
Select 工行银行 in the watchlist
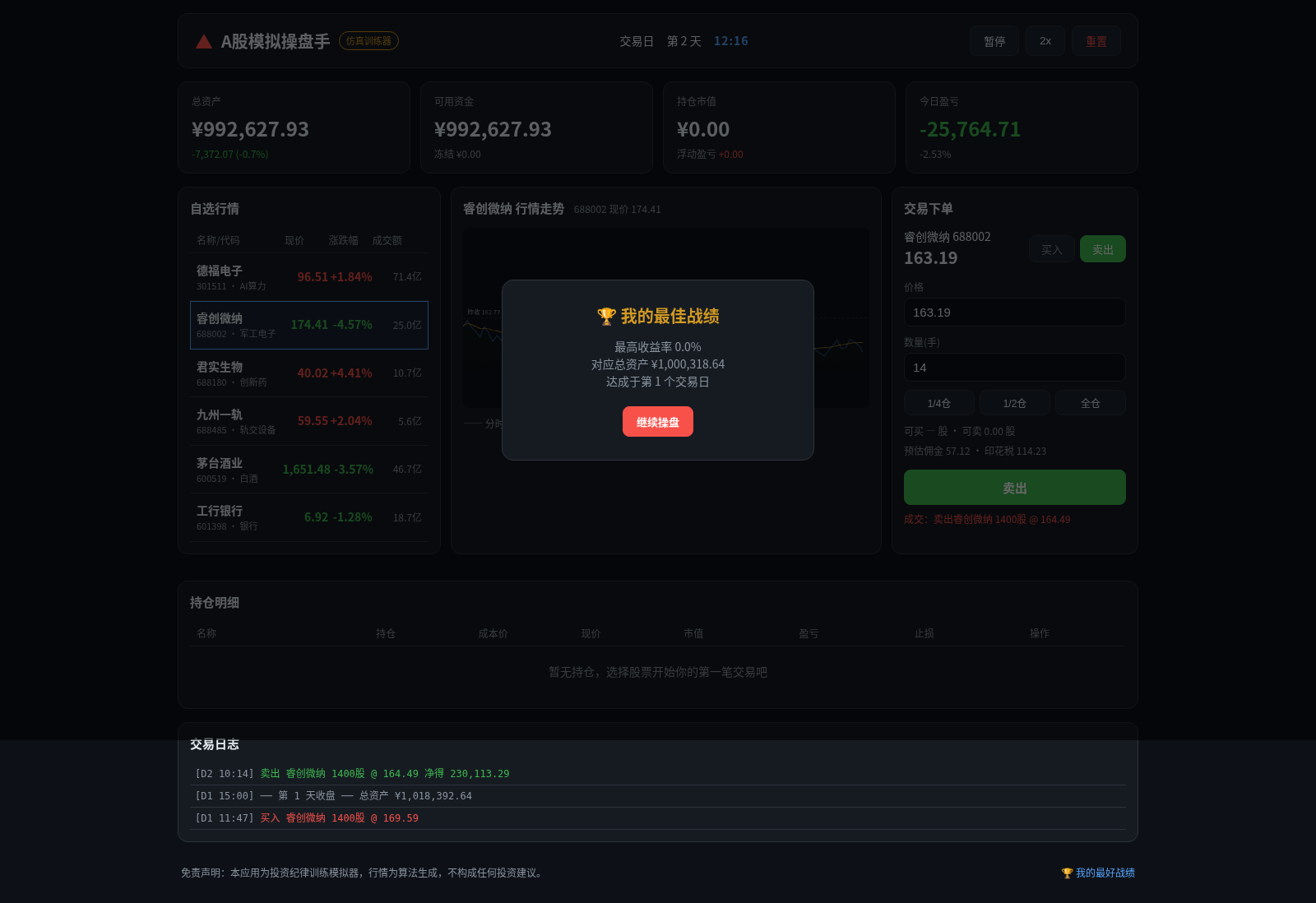point(309,517)
